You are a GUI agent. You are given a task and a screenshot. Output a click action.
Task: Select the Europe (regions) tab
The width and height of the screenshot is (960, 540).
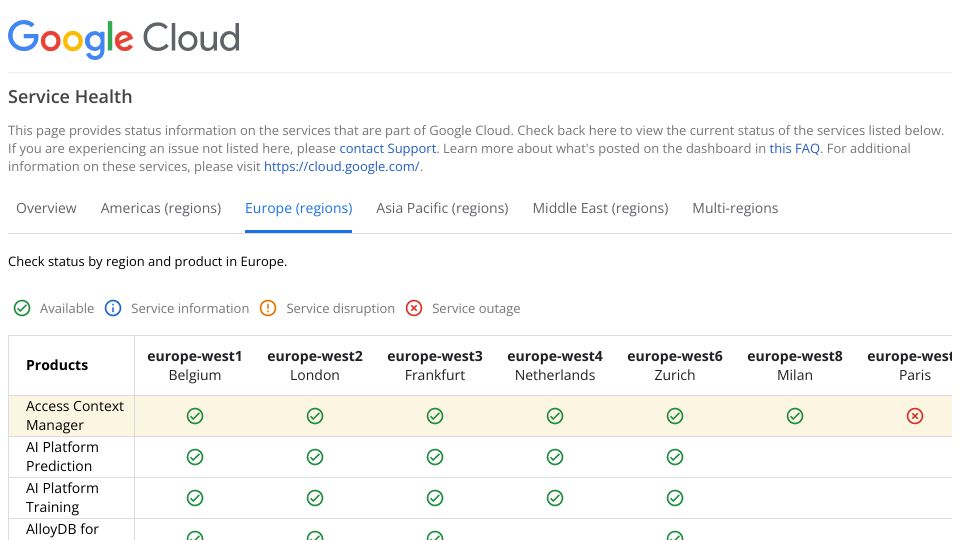coord(298,208)
